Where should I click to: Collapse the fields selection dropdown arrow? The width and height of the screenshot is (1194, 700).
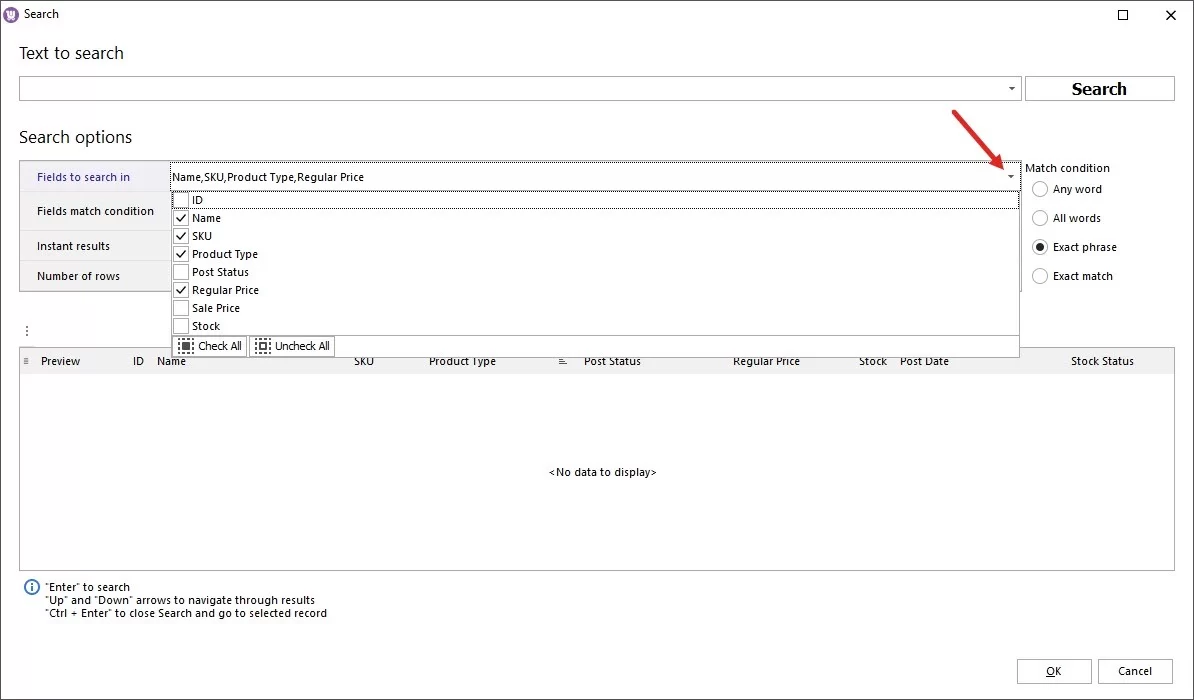point(1010,176)
